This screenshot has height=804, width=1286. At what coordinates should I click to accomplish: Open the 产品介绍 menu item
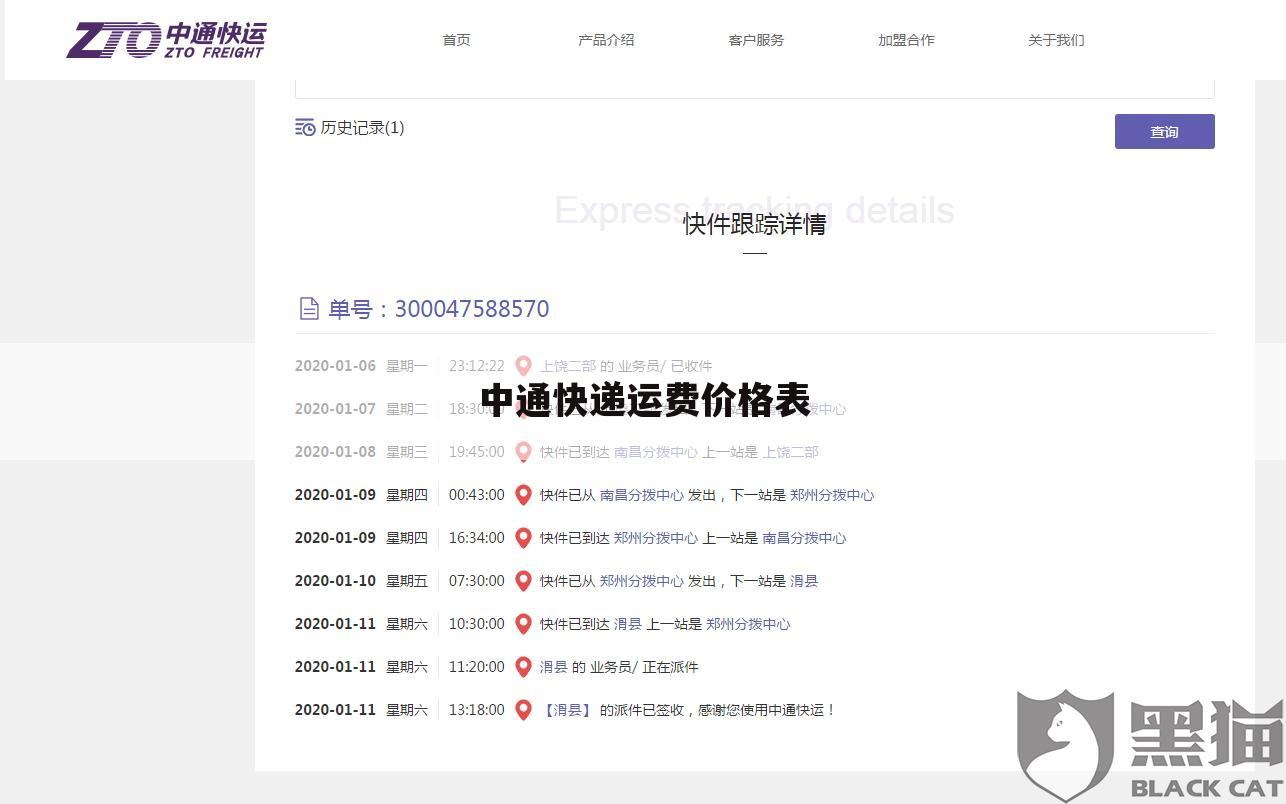(x=606, y=40)
